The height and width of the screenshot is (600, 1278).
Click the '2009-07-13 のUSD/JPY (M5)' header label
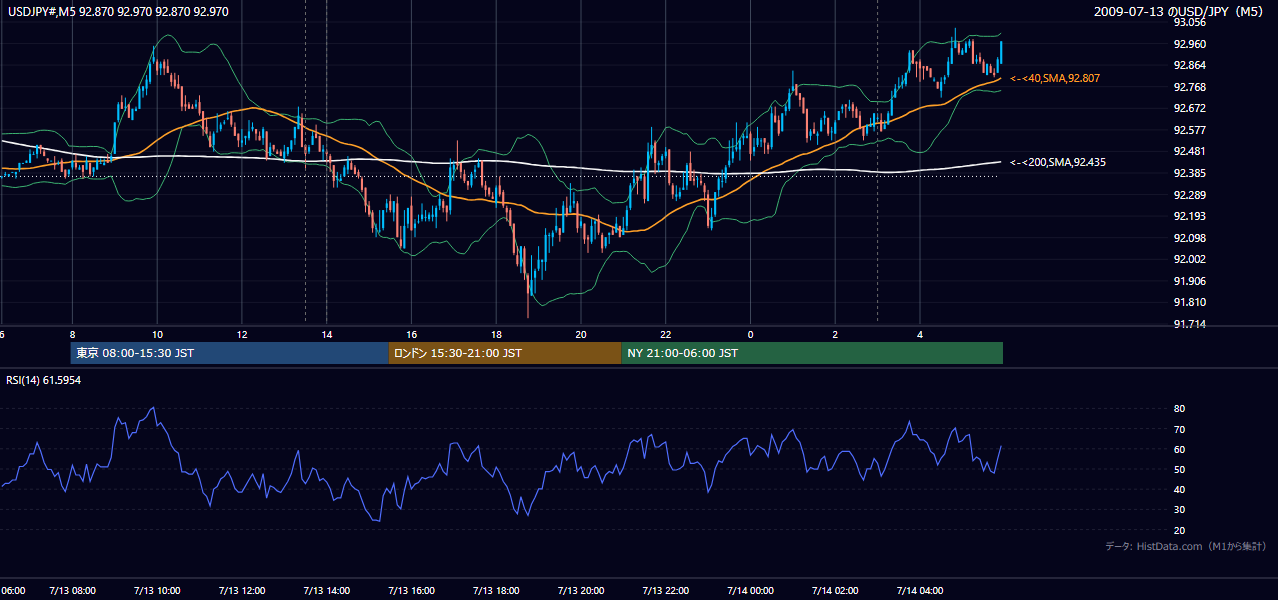click(x=1180, y=11)
